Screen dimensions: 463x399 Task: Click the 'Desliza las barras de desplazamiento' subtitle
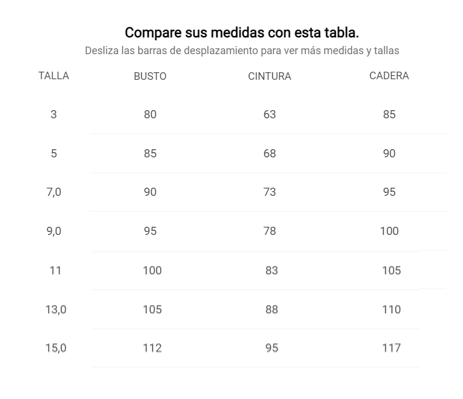(242, 51)
